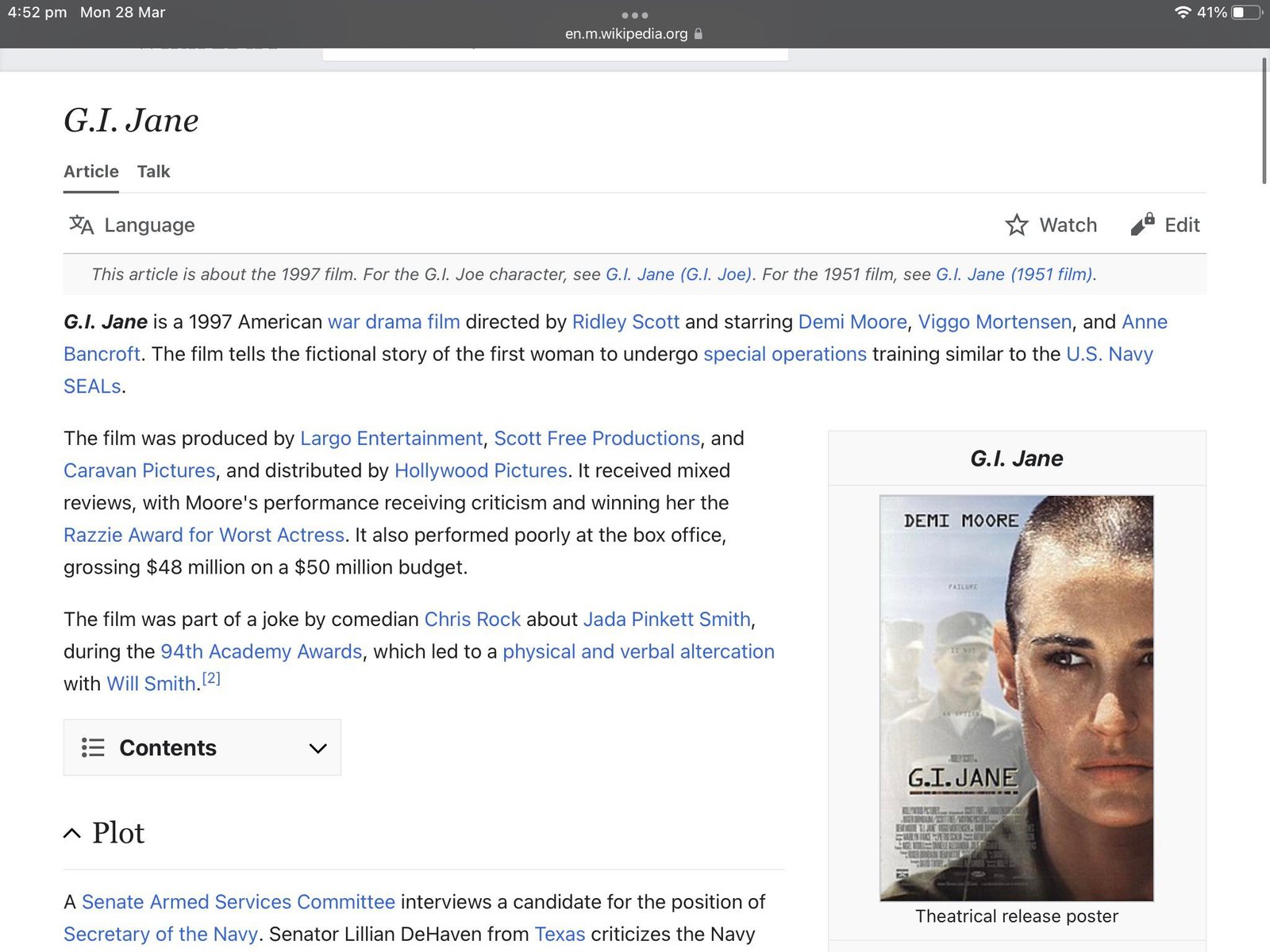Open the Will Smith link

click(151, 684)
